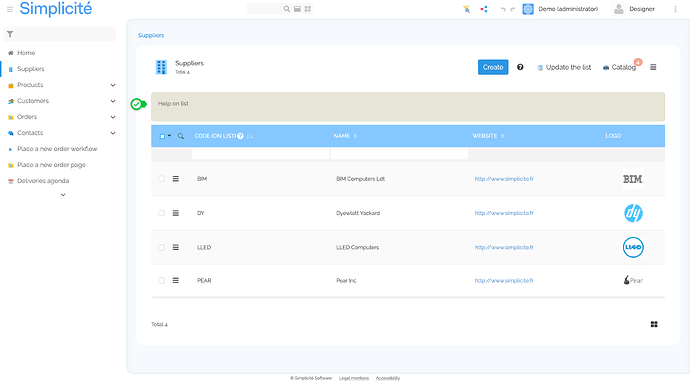Viewport: 690px width, 381px height.
Task: Click the Legal mentions footer link
Action: point(354,378)
